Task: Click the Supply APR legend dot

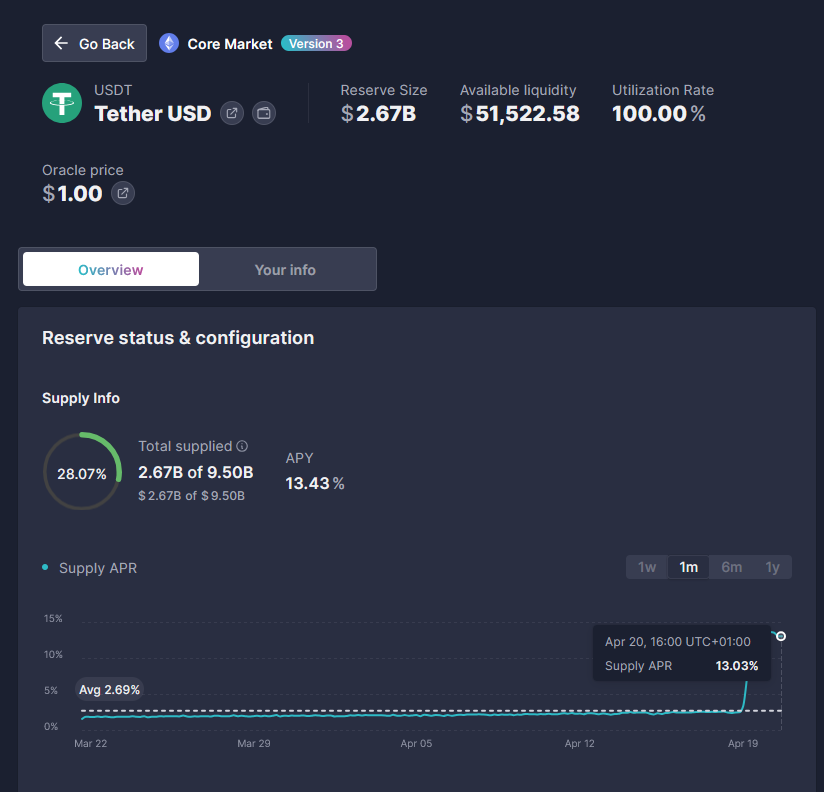Action: [x=45, y=567]
